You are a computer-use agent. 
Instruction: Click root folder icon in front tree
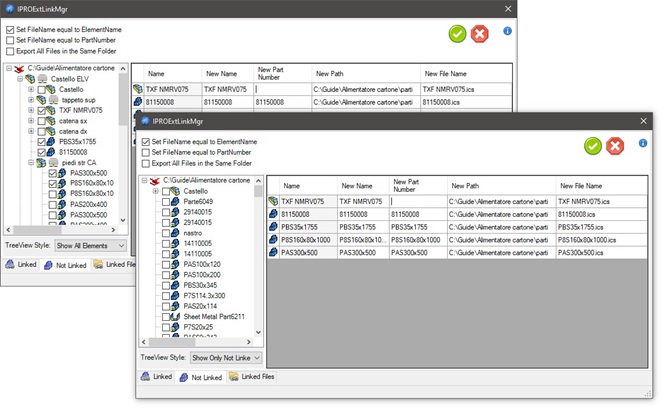155,181
